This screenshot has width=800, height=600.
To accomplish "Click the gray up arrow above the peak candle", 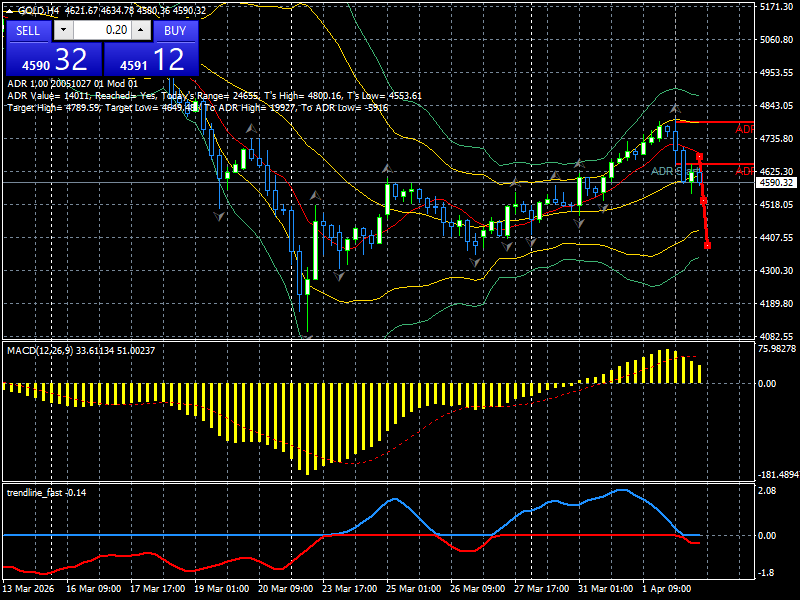I will pyautogui.click(x=675, y=108).
